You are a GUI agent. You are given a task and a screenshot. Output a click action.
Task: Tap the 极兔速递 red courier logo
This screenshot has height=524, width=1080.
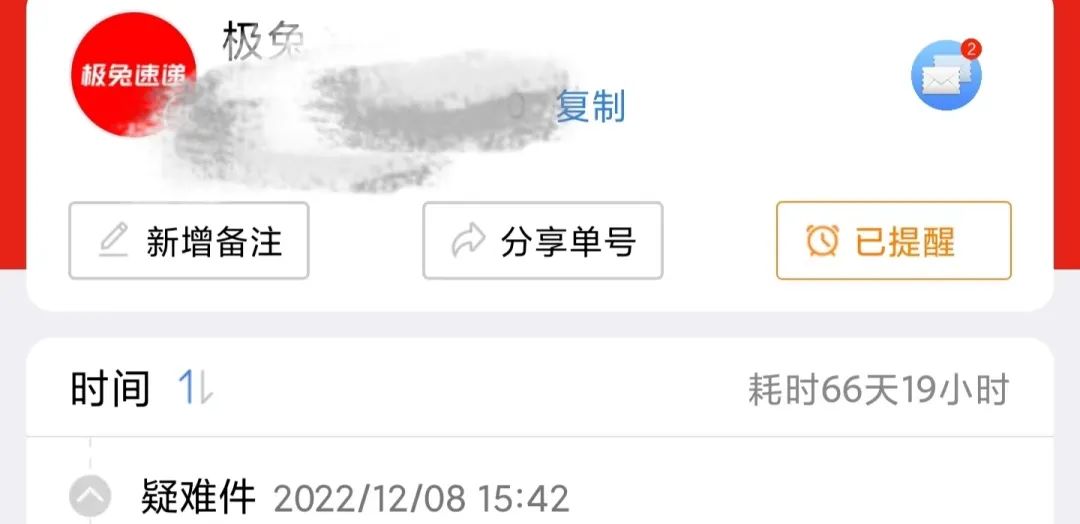pos(134,74)
